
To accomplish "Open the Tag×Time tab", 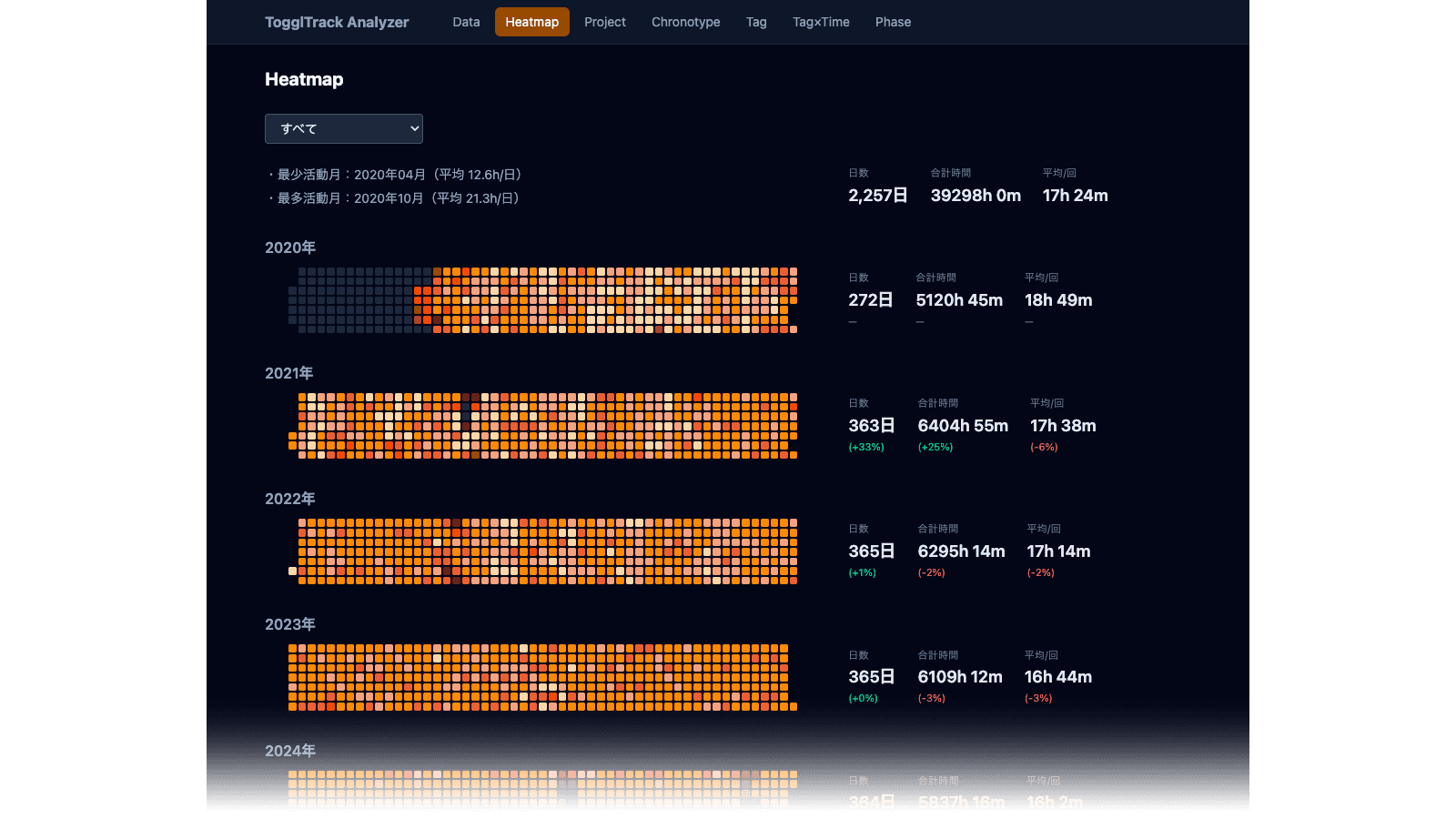I will 821,22.
